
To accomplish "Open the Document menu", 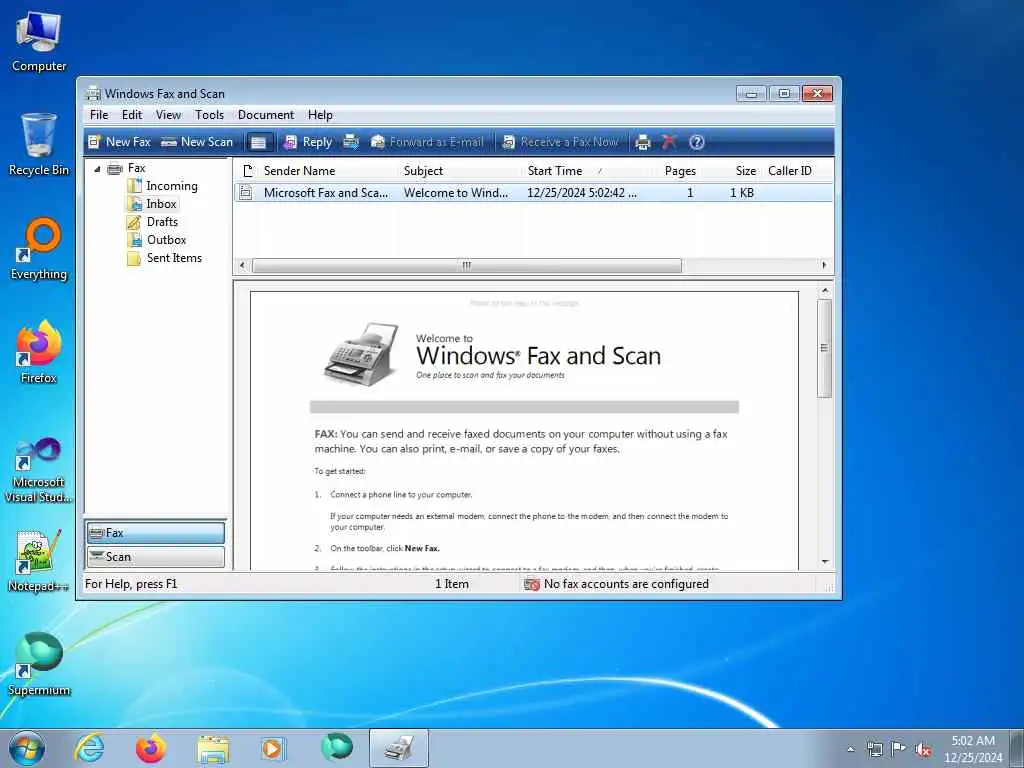I will 266,115.
